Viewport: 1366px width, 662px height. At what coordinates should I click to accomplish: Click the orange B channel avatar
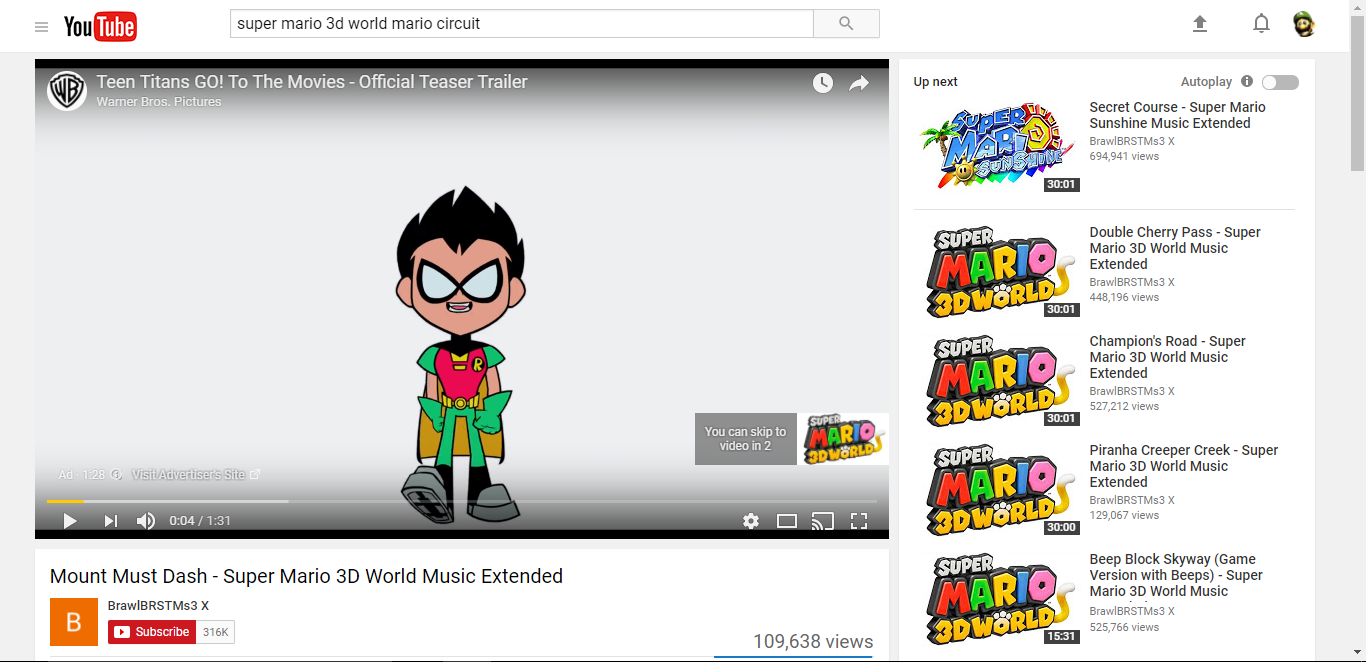[74, 622]
